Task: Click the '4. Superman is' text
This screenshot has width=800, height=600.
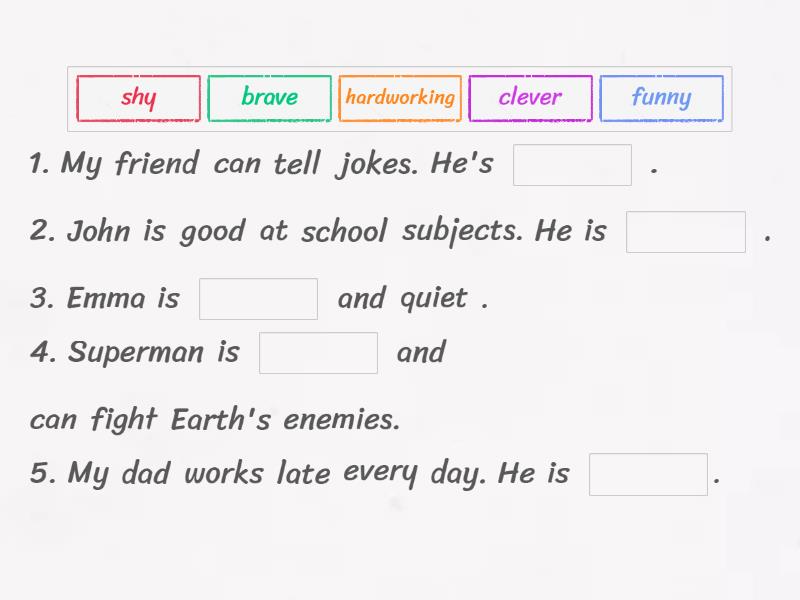Action: point(135,352)
